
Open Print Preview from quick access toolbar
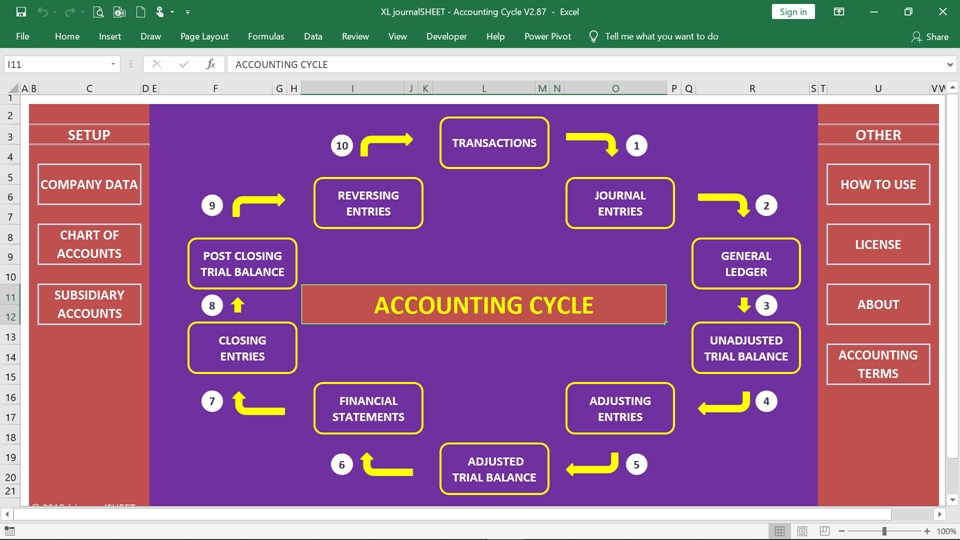pyautogui.click(x=98, y=12)
